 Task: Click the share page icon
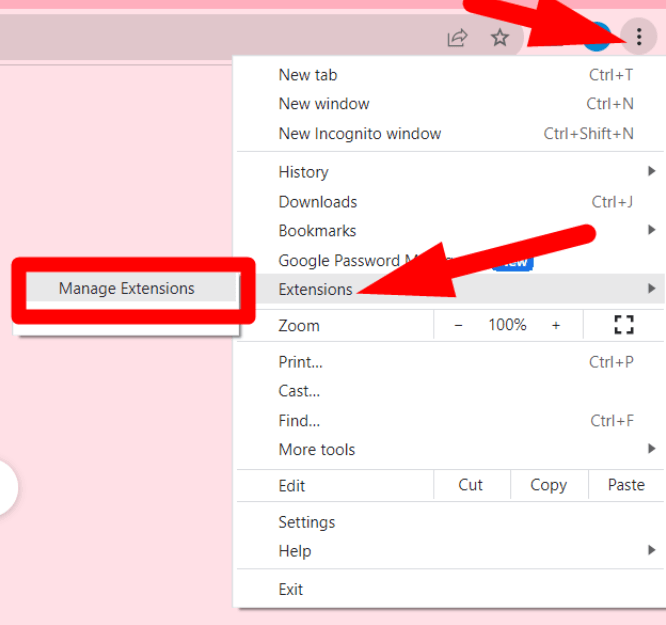pyautogui.click(x=457, y=38)
